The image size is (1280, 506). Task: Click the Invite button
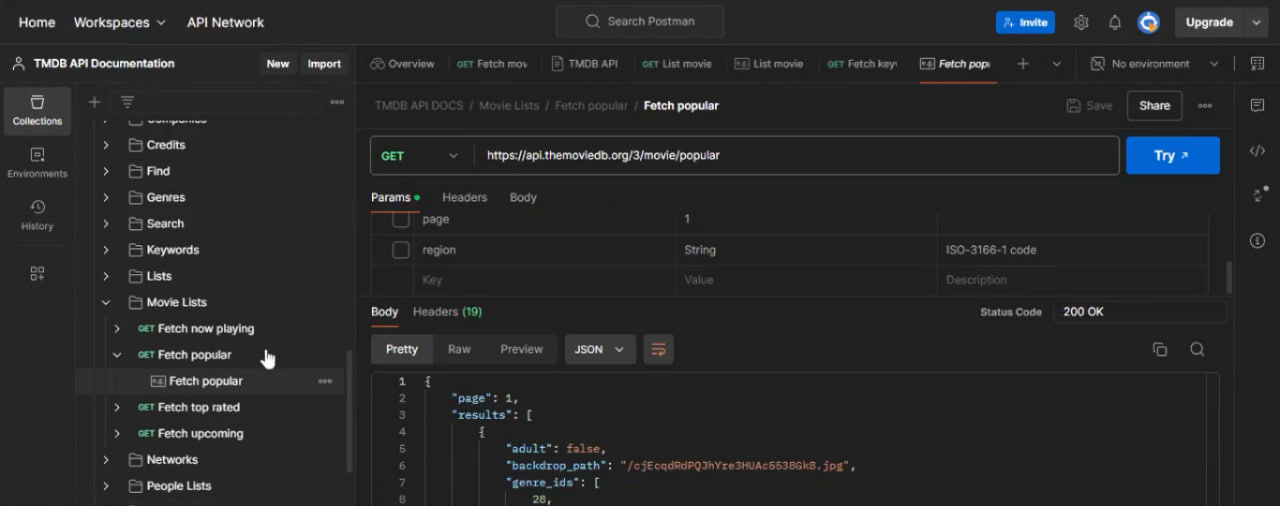1025,22
